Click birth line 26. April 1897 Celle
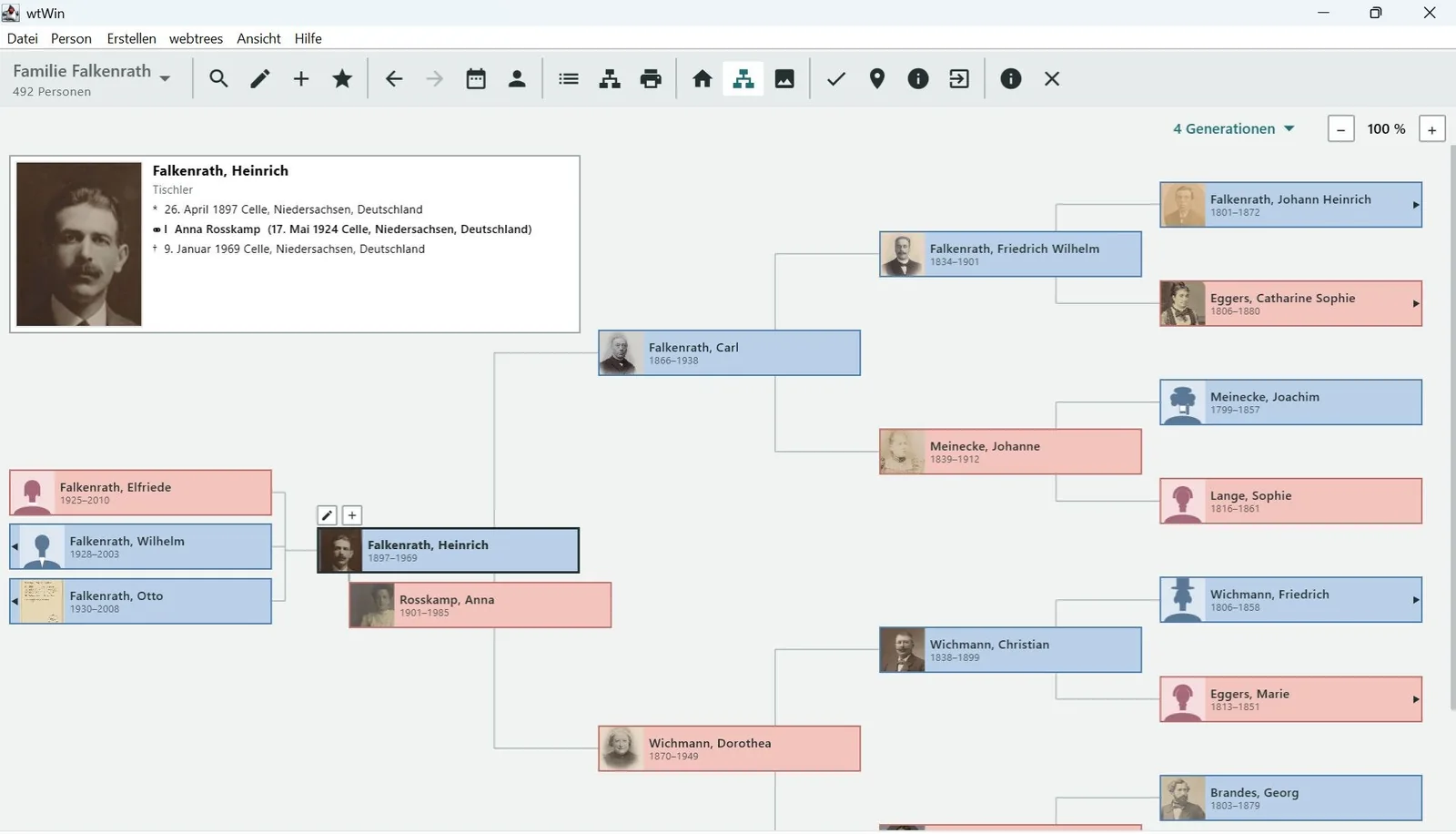 click(288, 209)
